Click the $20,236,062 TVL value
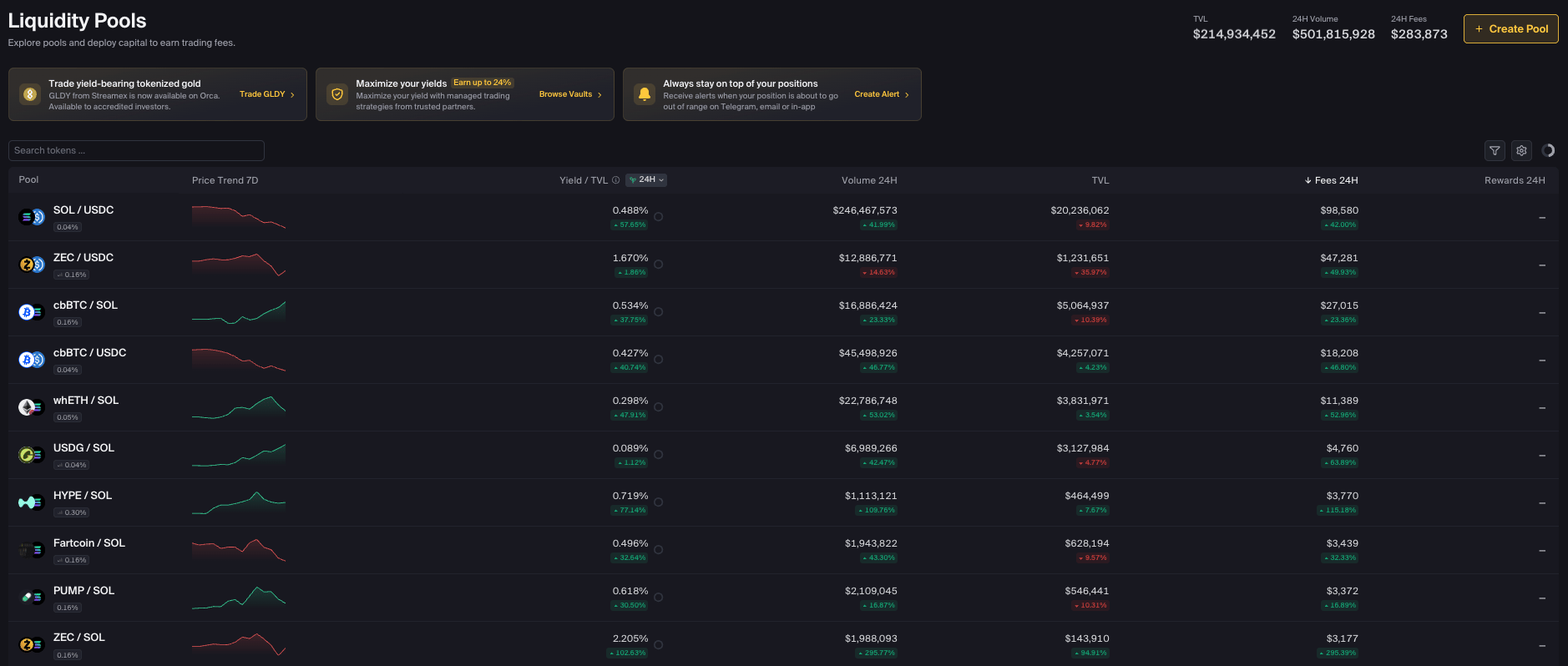1568x666 pixels. tap(1080, 210)
